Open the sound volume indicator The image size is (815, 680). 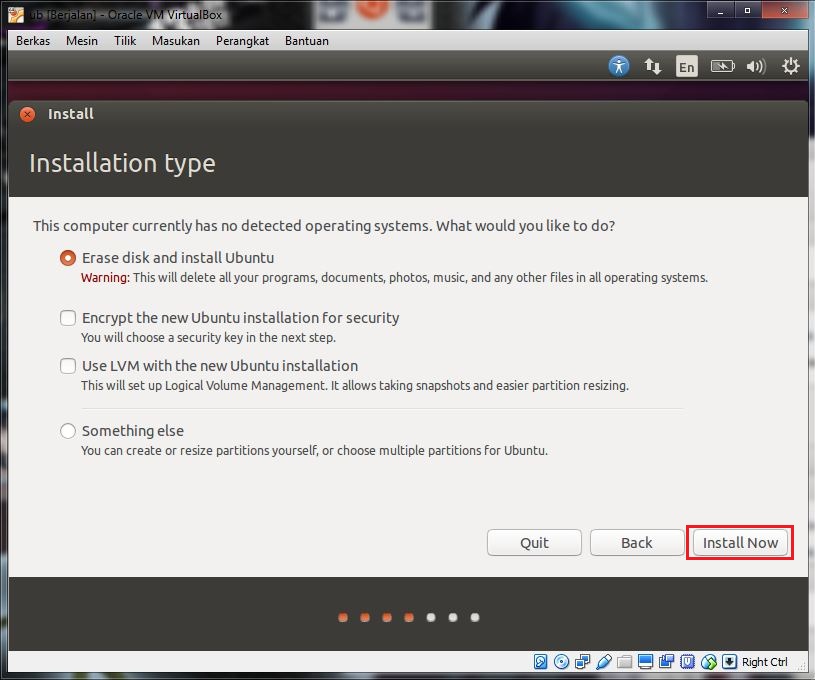(756, 66)
